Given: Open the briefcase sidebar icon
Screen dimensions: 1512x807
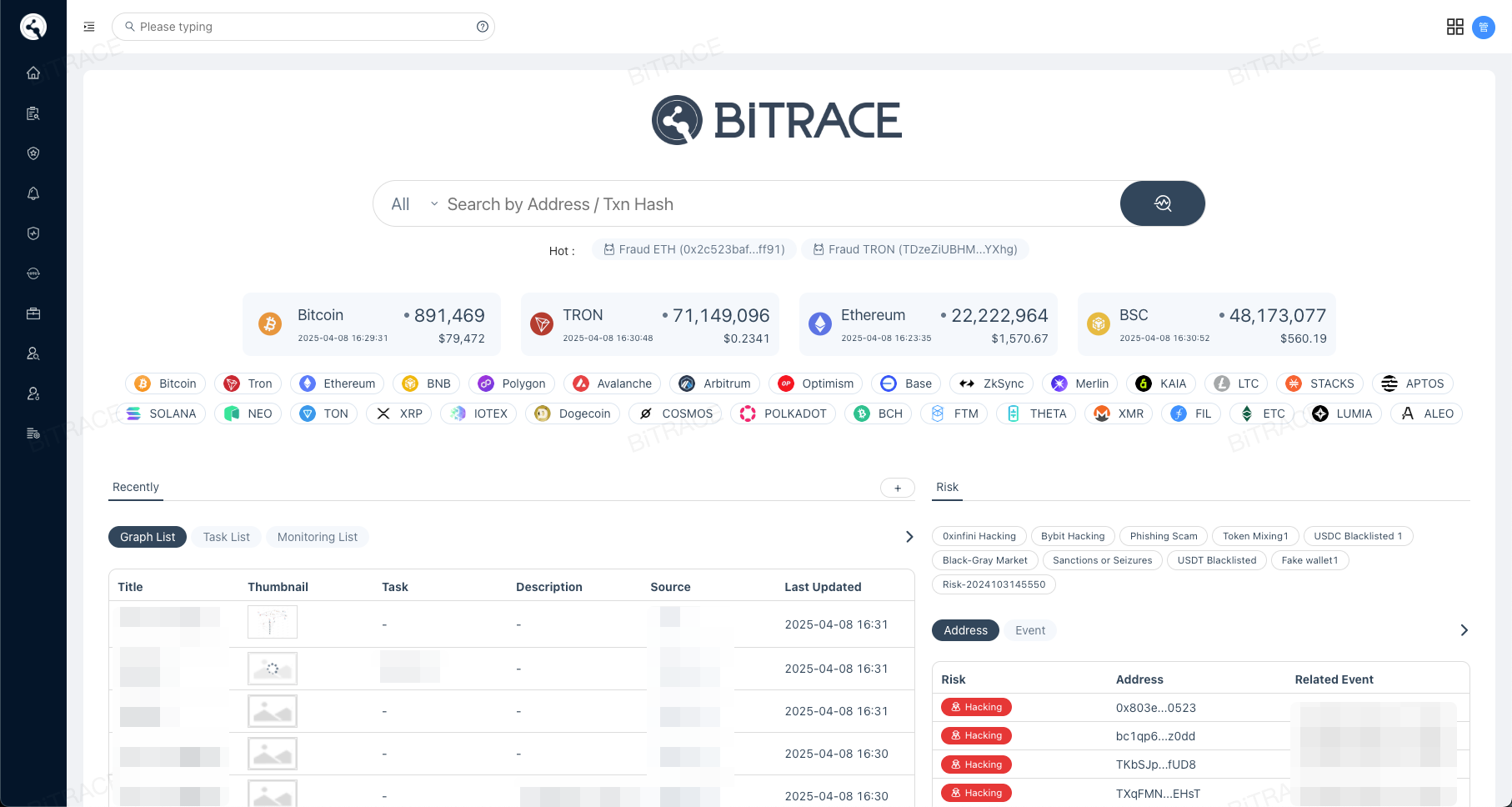Looking at the screenshot, I should (33, 313).
